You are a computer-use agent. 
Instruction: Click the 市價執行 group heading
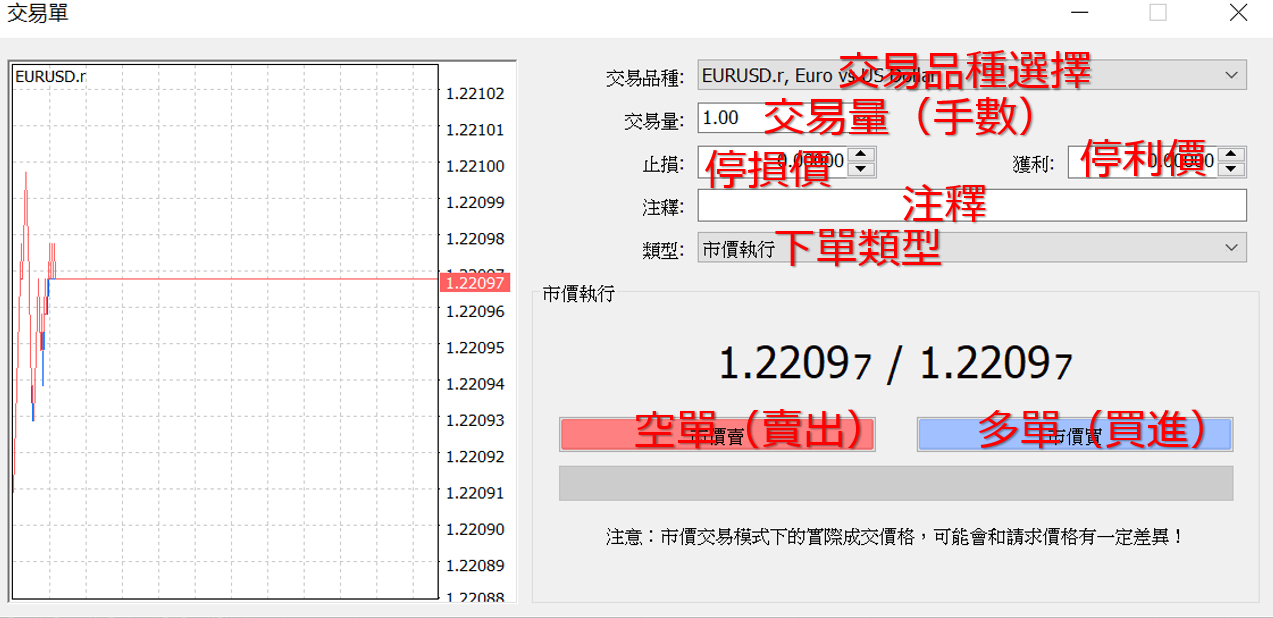tap(578, 293)
